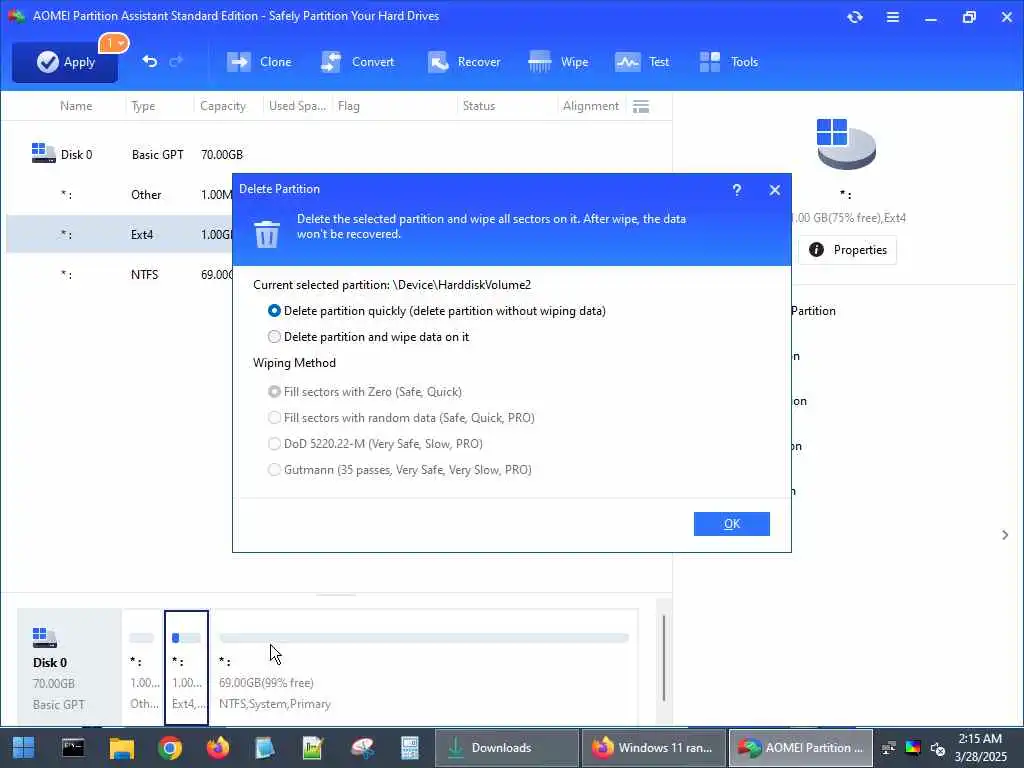1024x768 pixels.
Task: Select the Other partition block in disk map
Action: [144, 667]
